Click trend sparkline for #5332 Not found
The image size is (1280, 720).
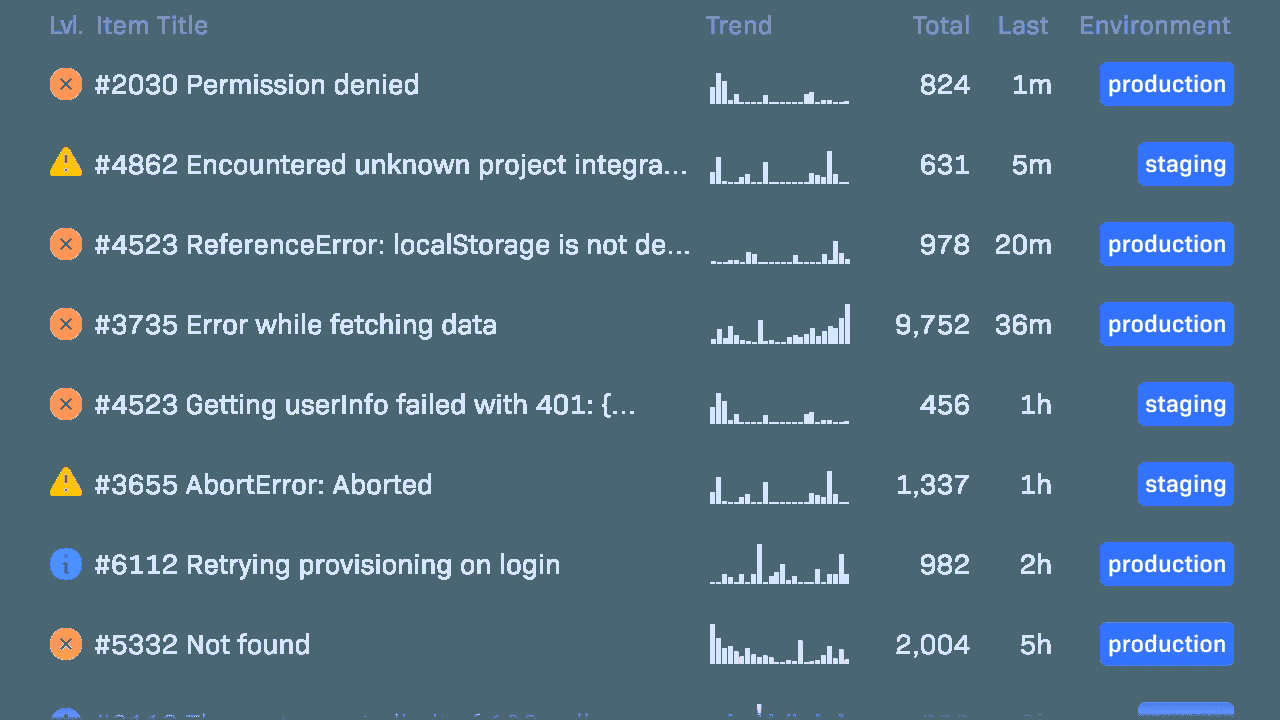[780, 645]
